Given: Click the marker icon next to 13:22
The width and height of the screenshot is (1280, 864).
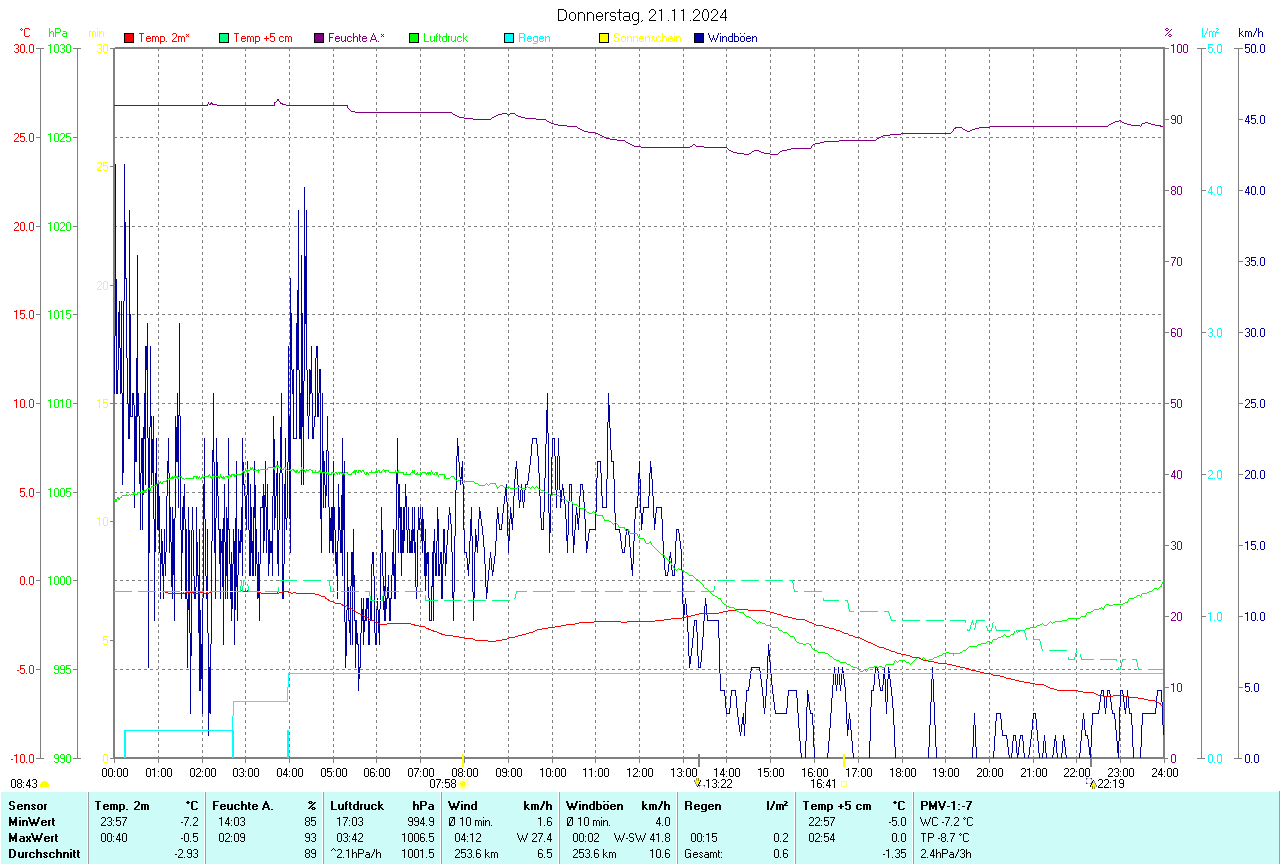Looking at the screenshot, I should tap(698, 784).
